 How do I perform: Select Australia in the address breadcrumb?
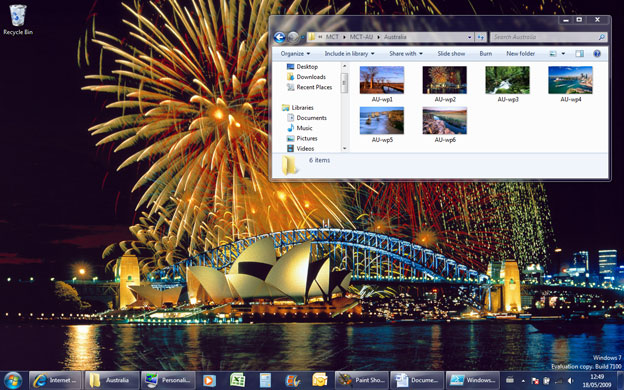click(395, 37)
